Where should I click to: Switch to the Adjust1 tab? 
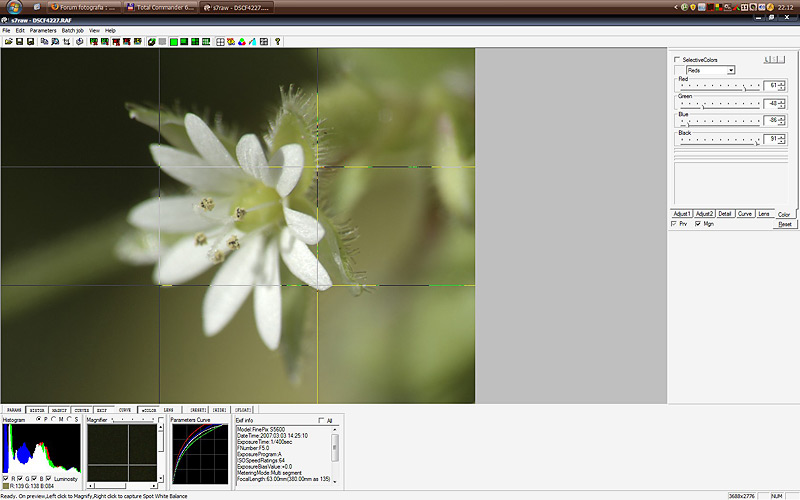point(682,214)
